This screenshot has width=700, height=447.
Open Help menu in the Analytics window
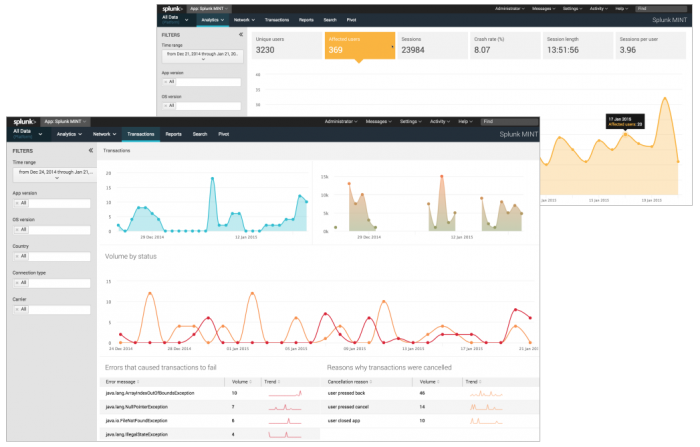[x=621, y=8]
